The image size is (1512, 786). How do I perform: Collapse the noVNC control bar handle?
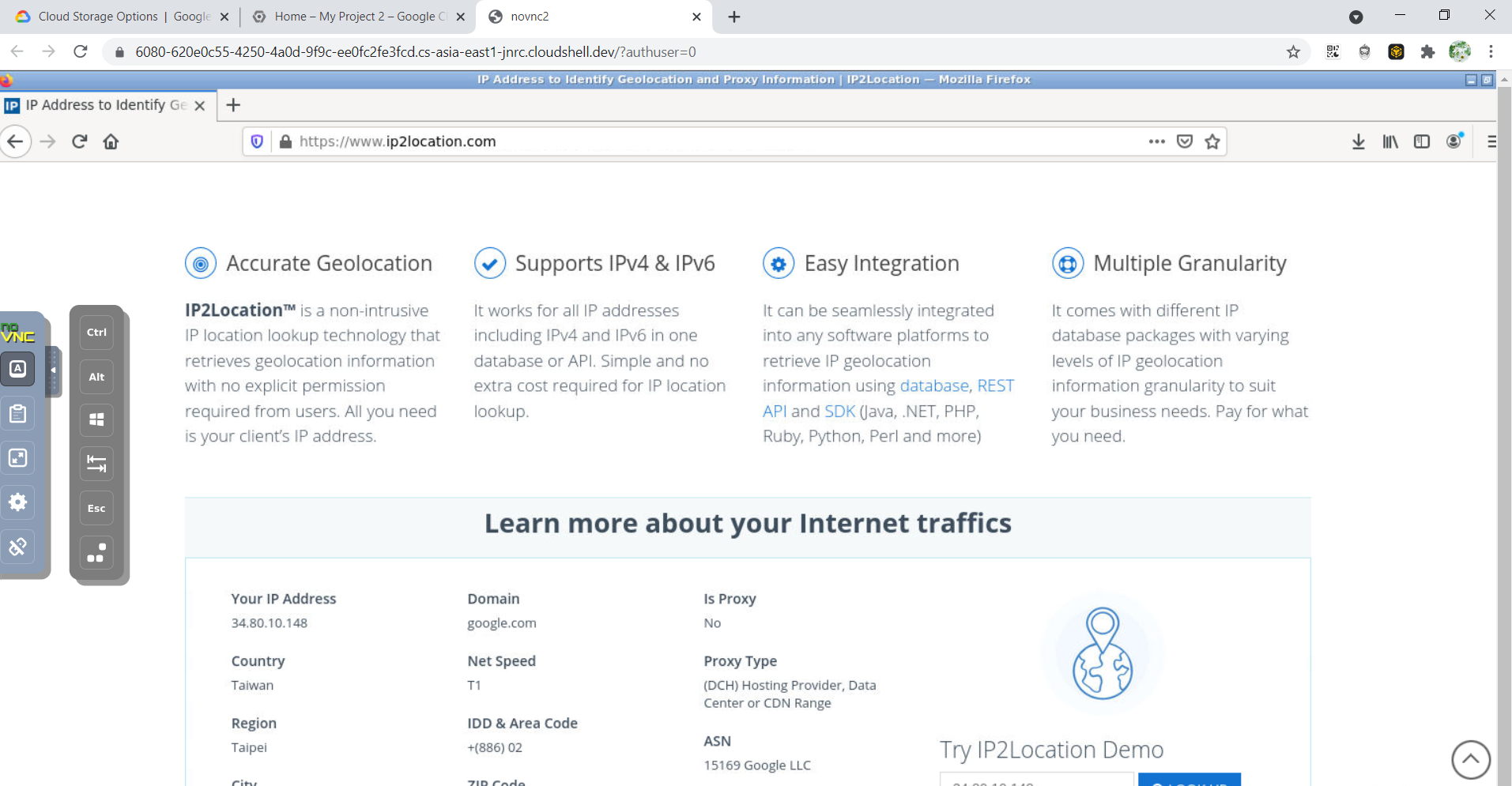[x=54, y=370]
